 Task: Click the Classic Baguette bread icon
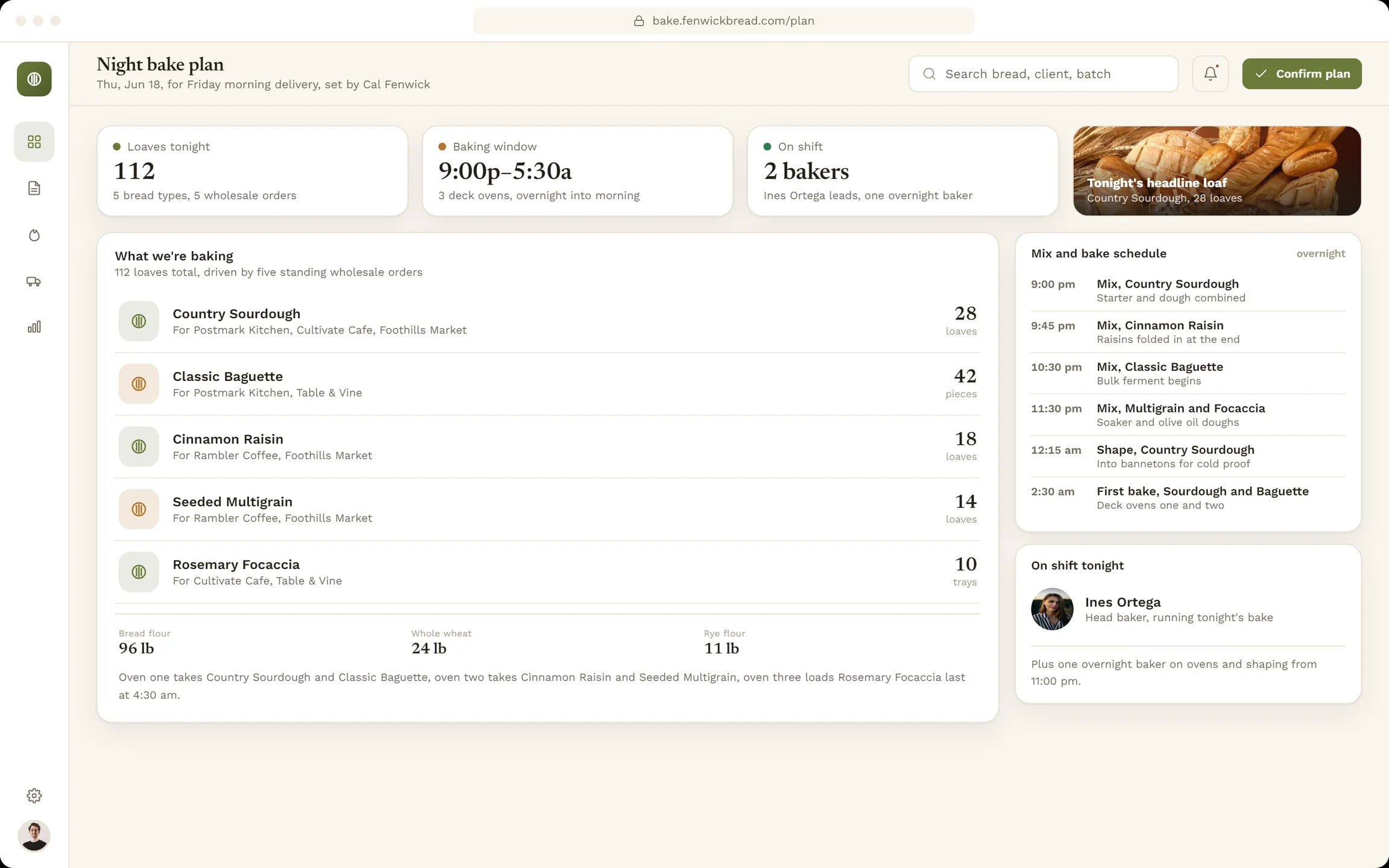point(139,384)
